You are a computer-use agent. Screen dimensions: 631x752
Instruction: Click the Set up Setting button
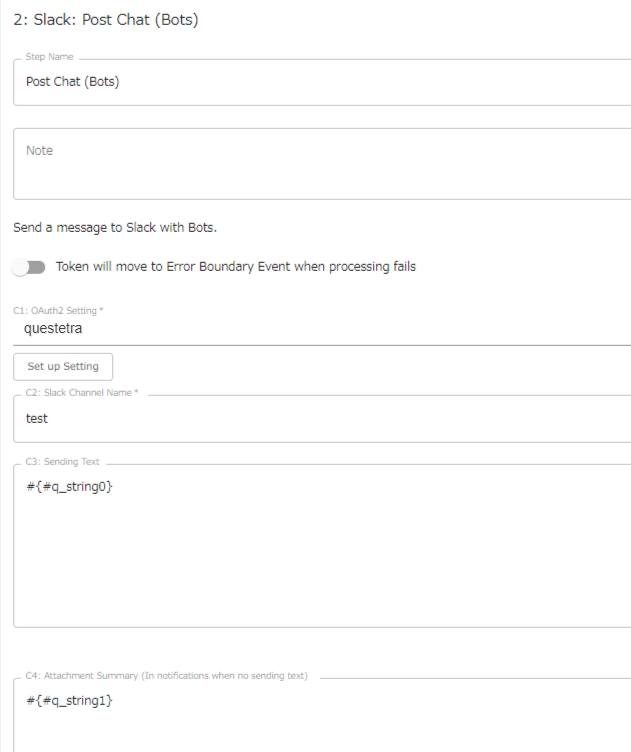[63, 366]
